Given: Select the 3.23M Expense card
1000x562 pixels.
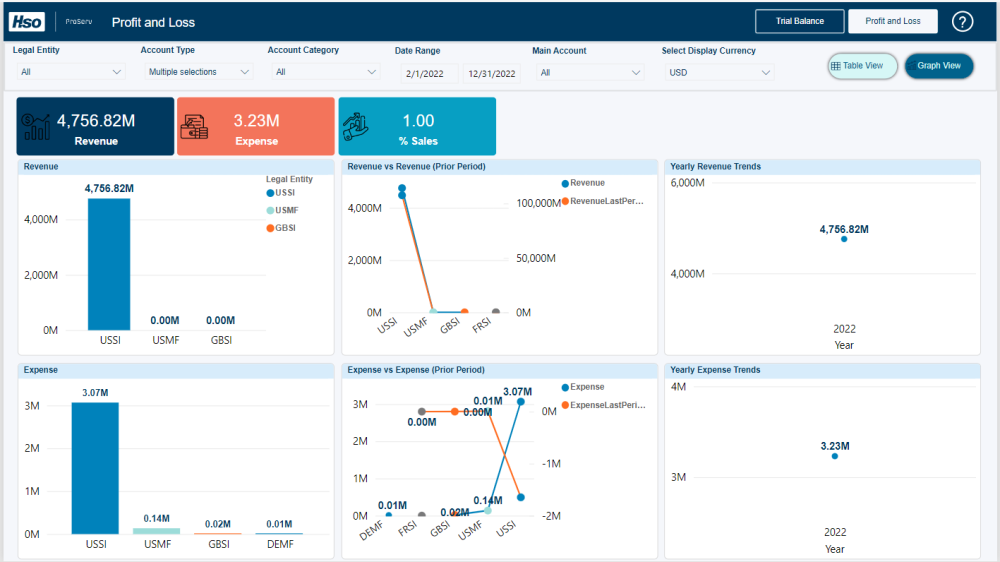Looking at the screenshot, I should coord(256,126).
